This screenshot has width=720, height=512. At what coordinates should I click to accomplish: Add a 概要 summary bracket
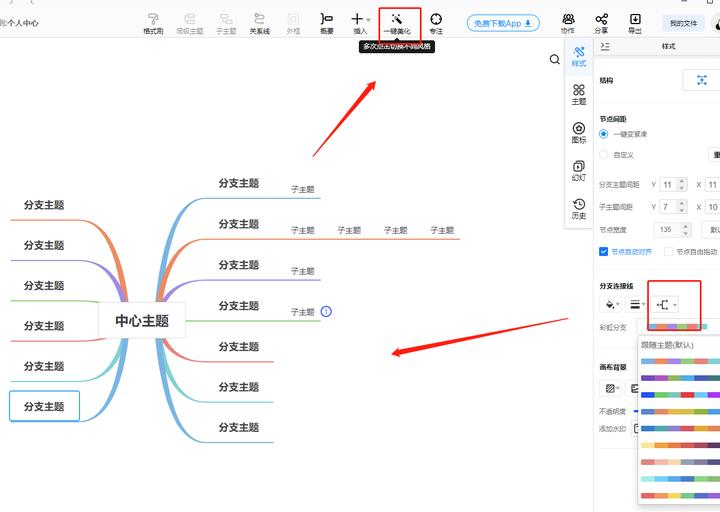[x=326, y=23]
